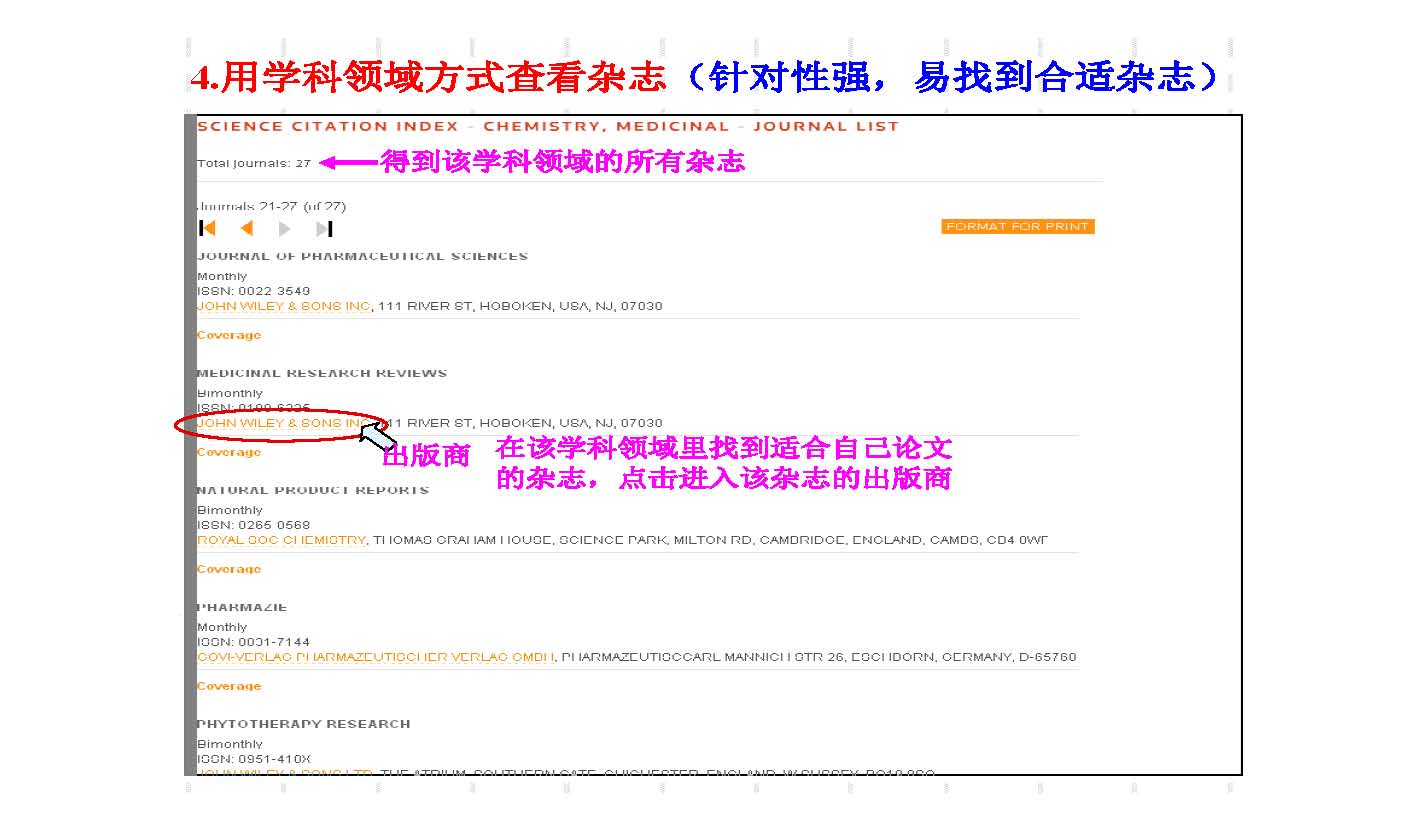
Task: Select the Journal of Pharmaceutical Sciences title
Action: (x=362, y=256)
